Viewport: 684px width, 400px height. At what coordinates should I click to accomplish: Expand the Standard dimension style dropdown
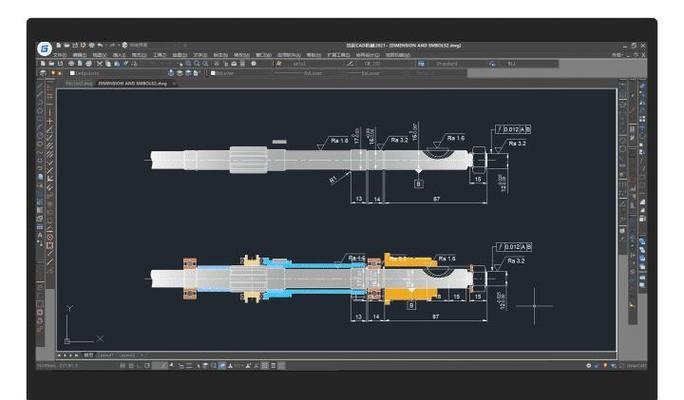coord(458,64)
